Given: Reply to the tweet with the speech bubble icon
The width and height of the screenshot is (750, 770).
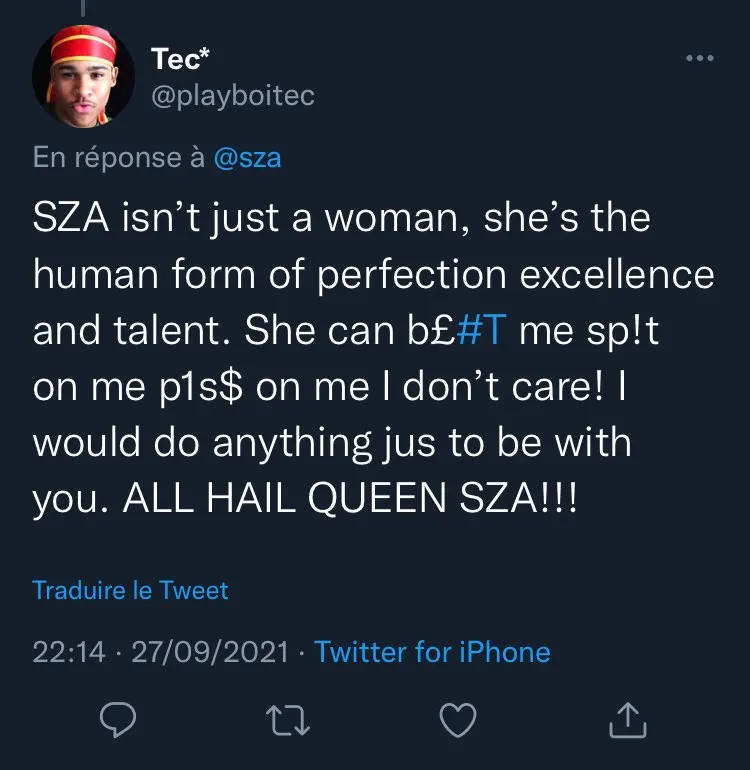Looking at the screenshot, I should 118,719.
